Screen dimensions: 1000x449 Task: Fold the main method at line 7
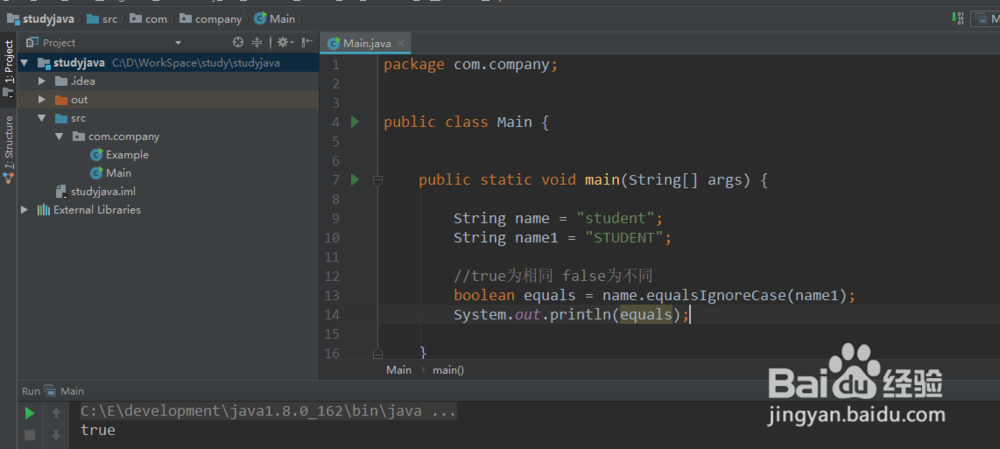point(378,180)
